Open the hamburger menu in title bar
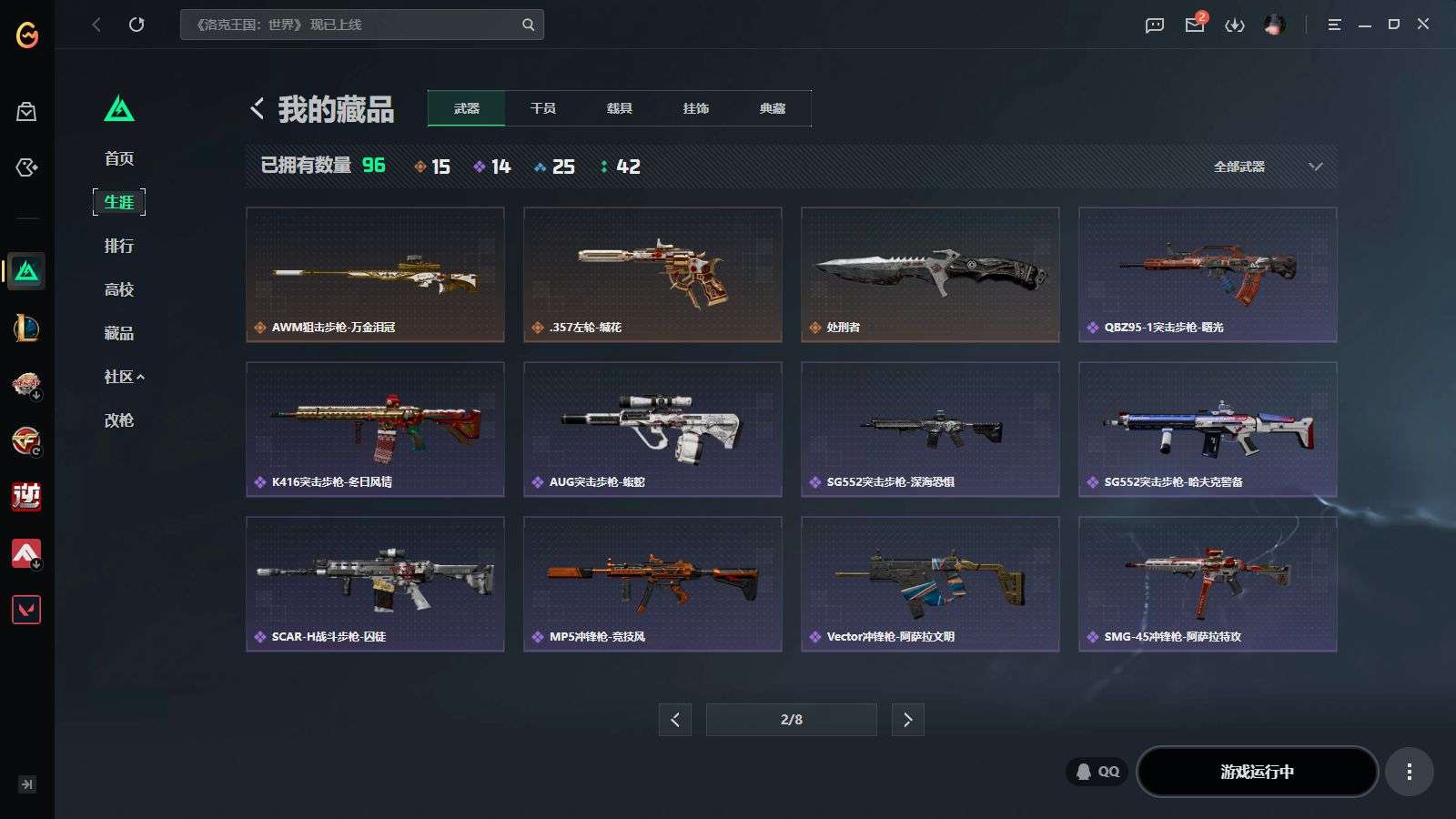This screenshot has width=1456, height=819. pos(1334,25)
